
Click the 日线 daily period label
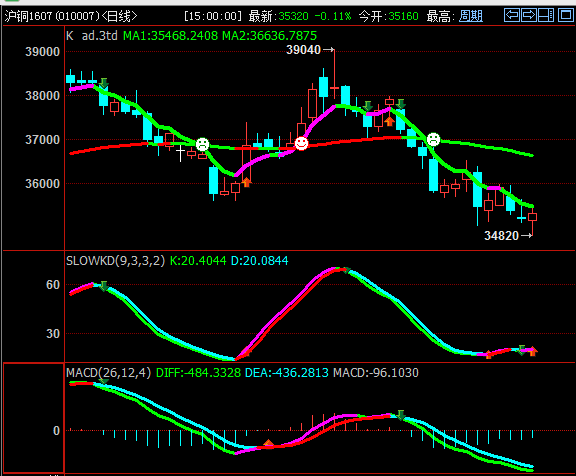tap(119, 16)
